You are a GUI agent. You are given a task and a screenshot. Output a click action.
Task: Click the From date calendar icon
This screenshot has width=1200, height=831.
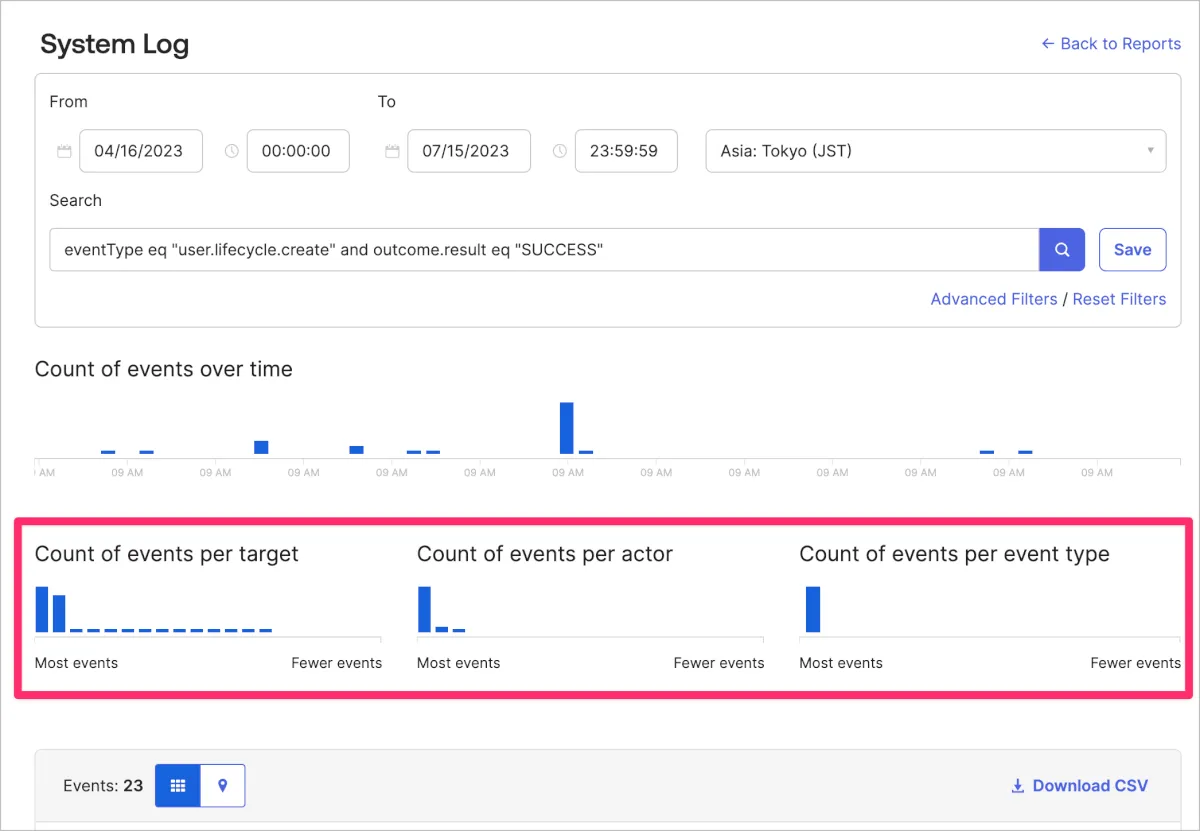(64, 151)
